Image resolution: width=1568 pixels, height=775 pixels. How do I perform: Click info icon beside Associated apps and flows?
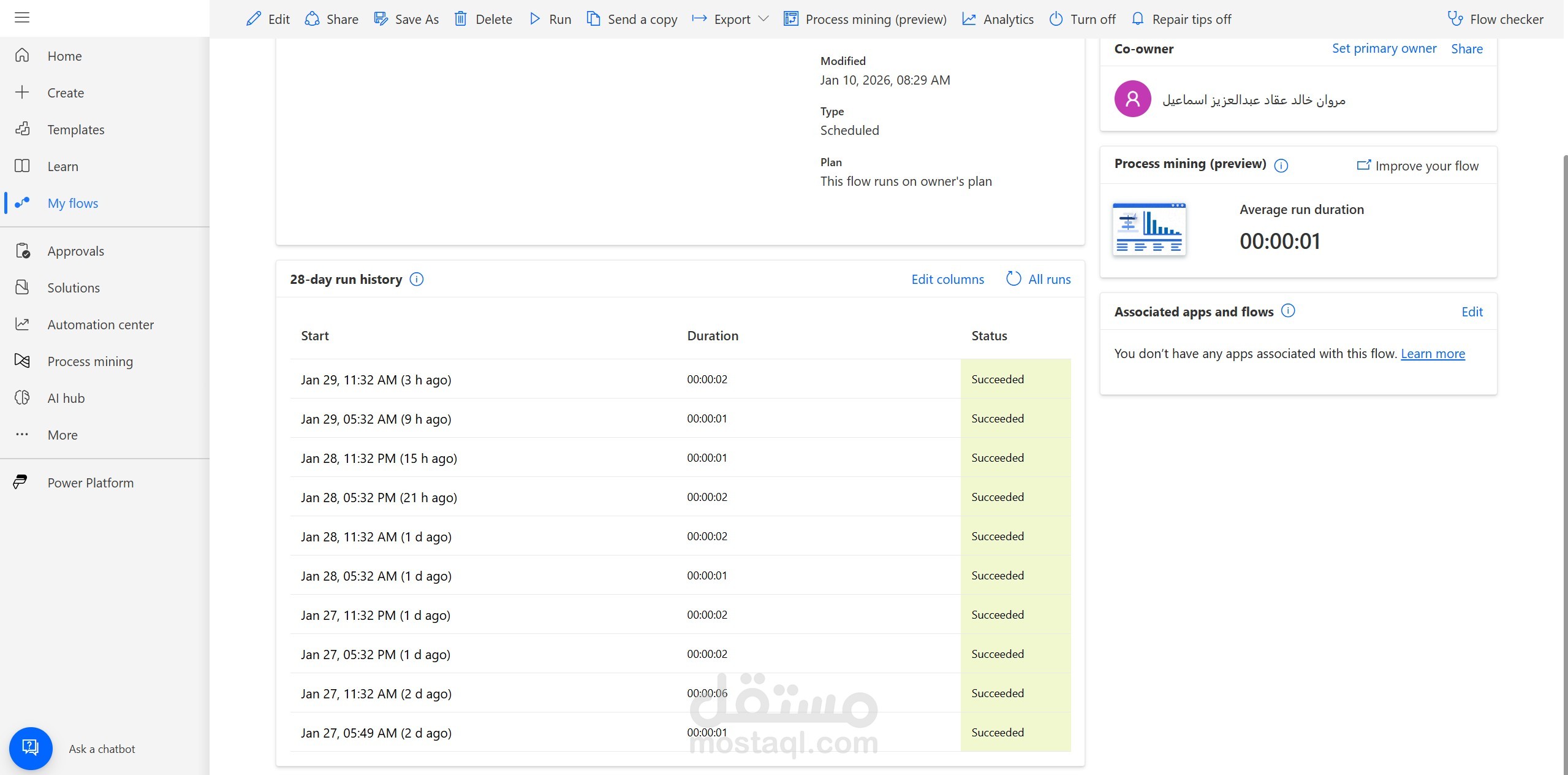[x=1288, y=311]
